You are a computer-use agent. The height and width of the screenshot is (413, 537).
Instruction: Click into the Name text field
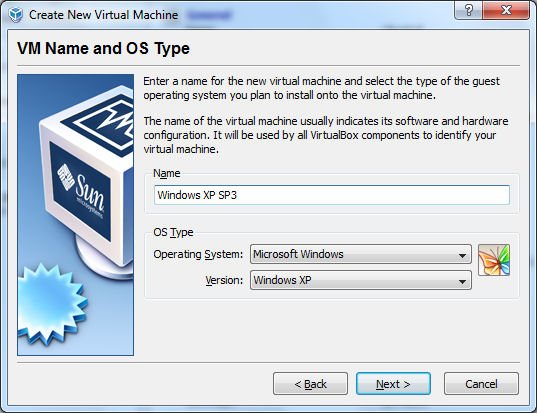point(332,195)
